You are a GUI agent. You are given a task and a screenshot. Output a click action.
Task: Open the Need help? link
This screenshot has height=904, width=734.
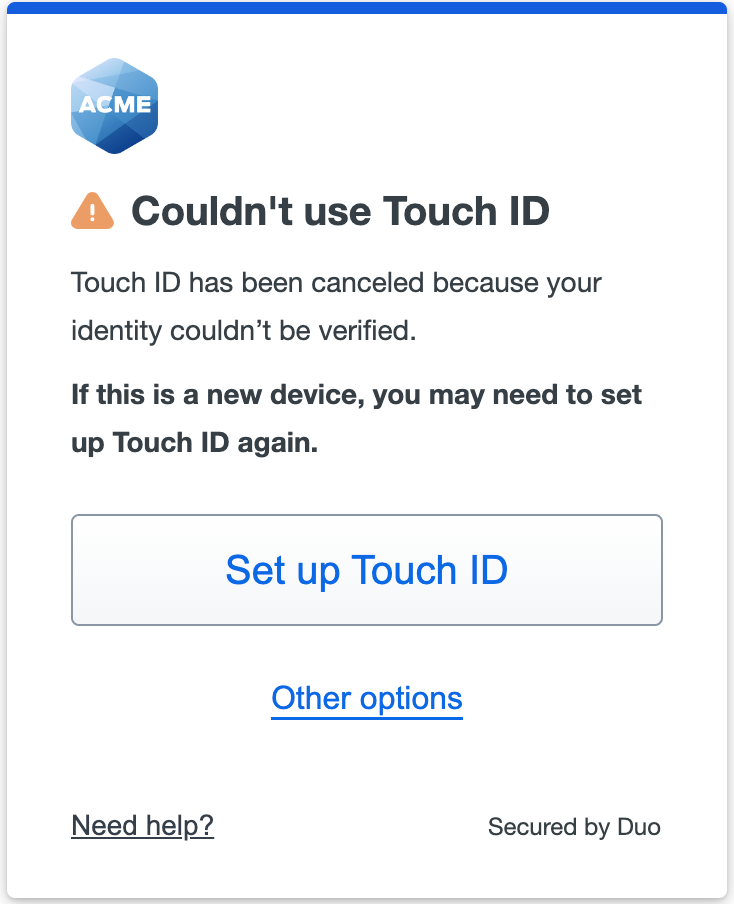(142, 826)
